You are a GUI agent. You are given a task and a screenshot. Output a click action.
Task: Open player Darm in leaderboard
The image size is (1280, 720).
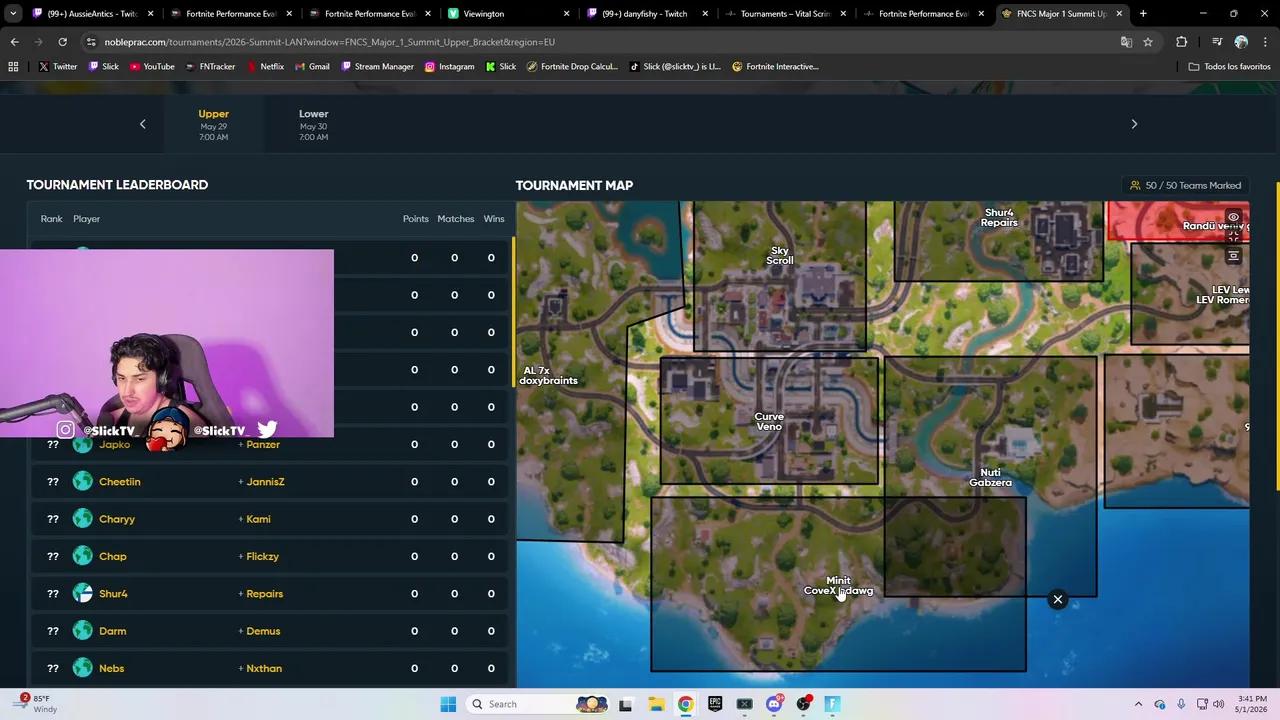[112, 631]
